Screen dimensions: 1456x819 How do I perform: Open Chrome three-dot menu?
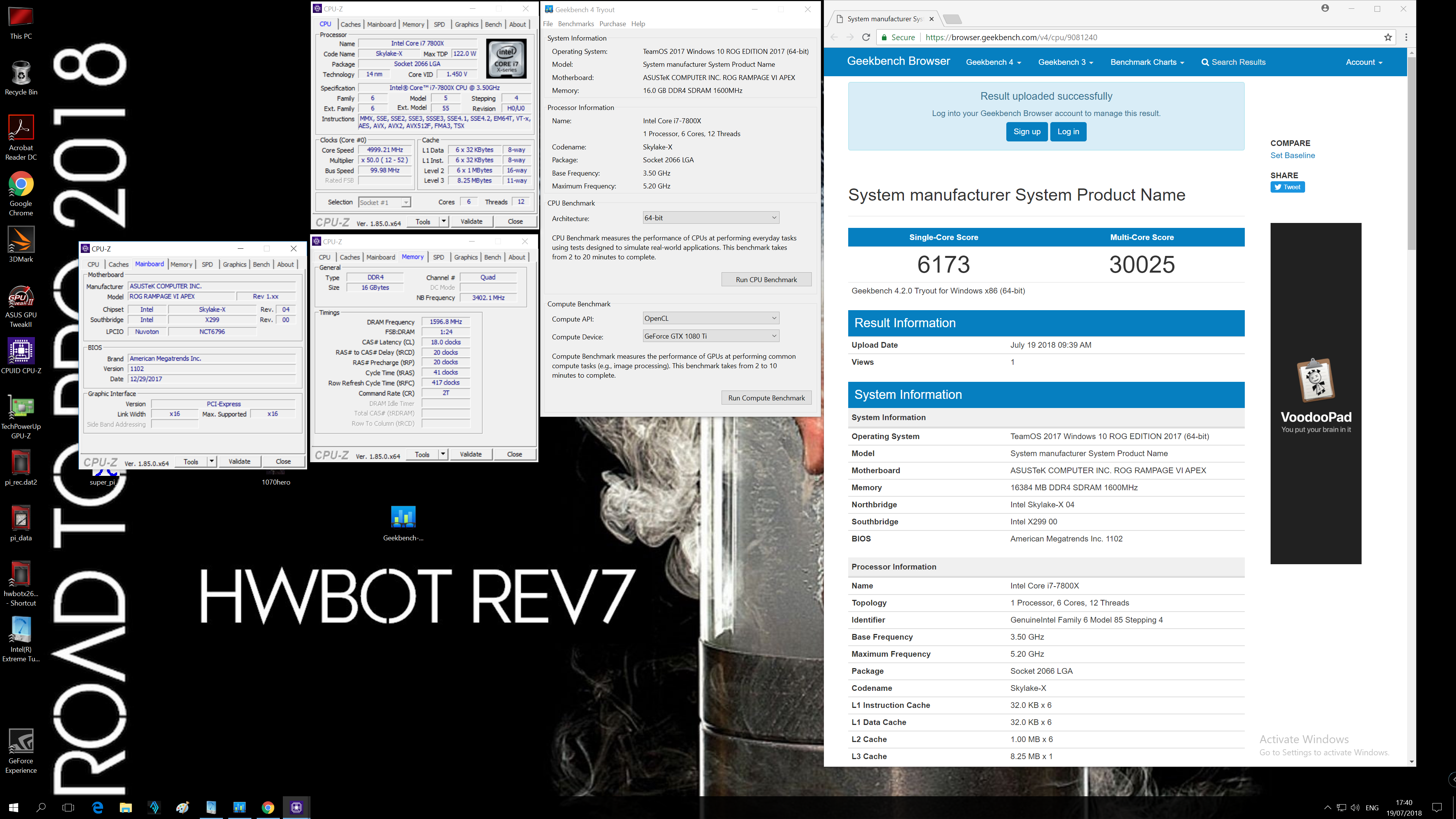[x=1406, y=37]
